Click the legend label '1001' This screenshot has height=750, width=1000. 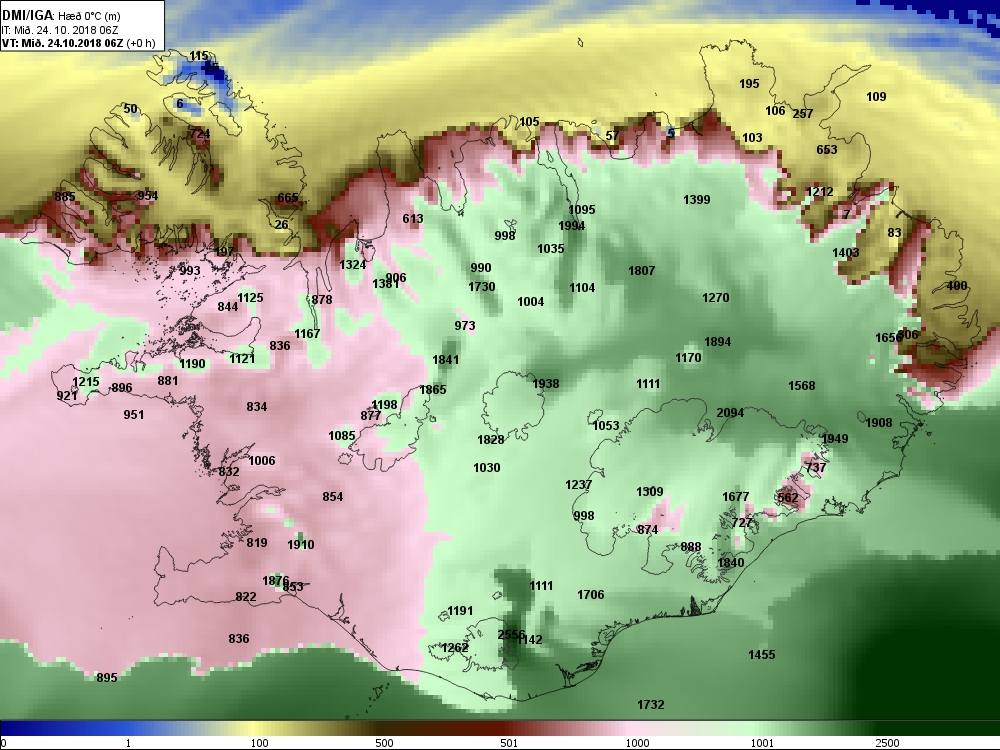point(762,743)
